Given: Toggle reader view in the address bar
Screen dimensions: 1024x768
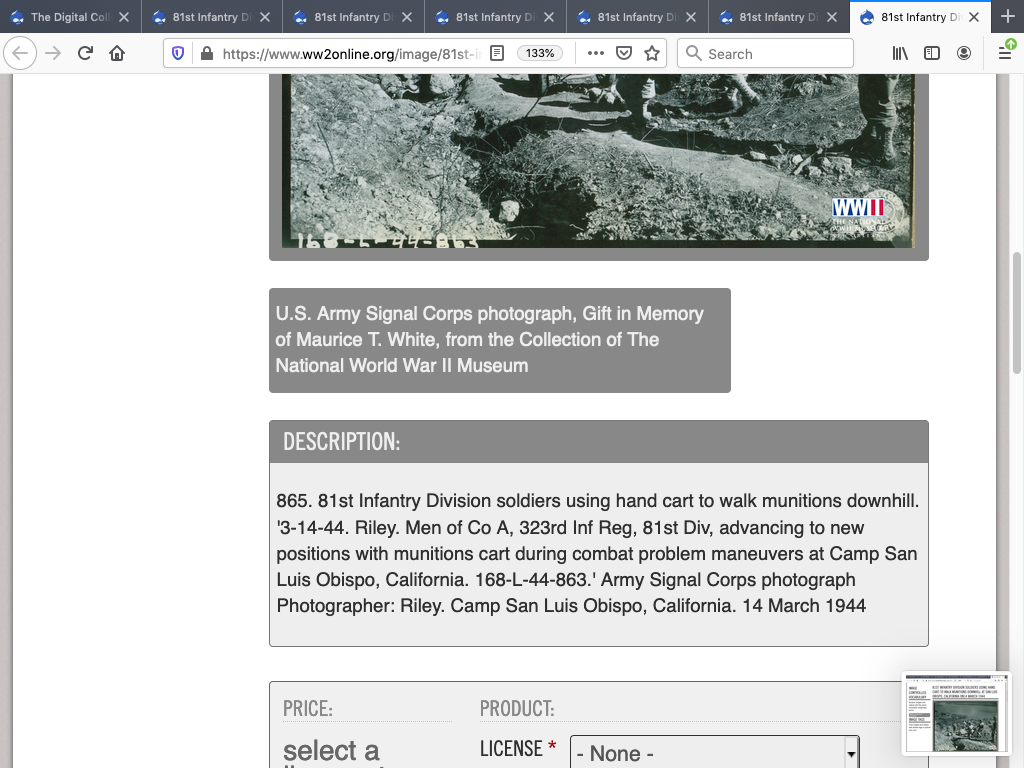Looking at the screenshot, I should point(497,53).
